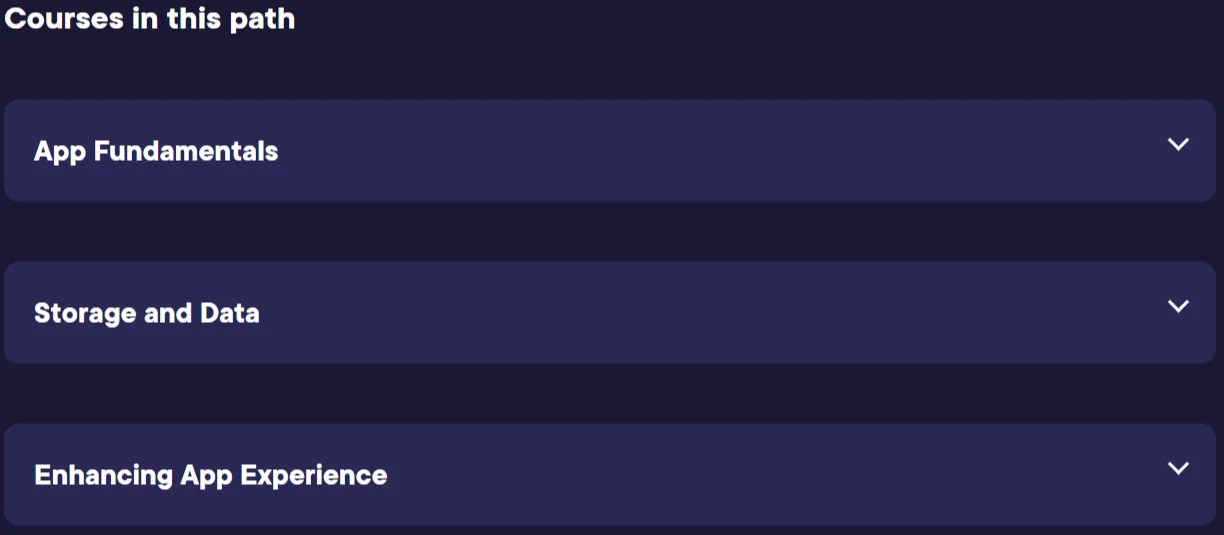Open the App Fundamentals course accordion

(x=610, y=151)
